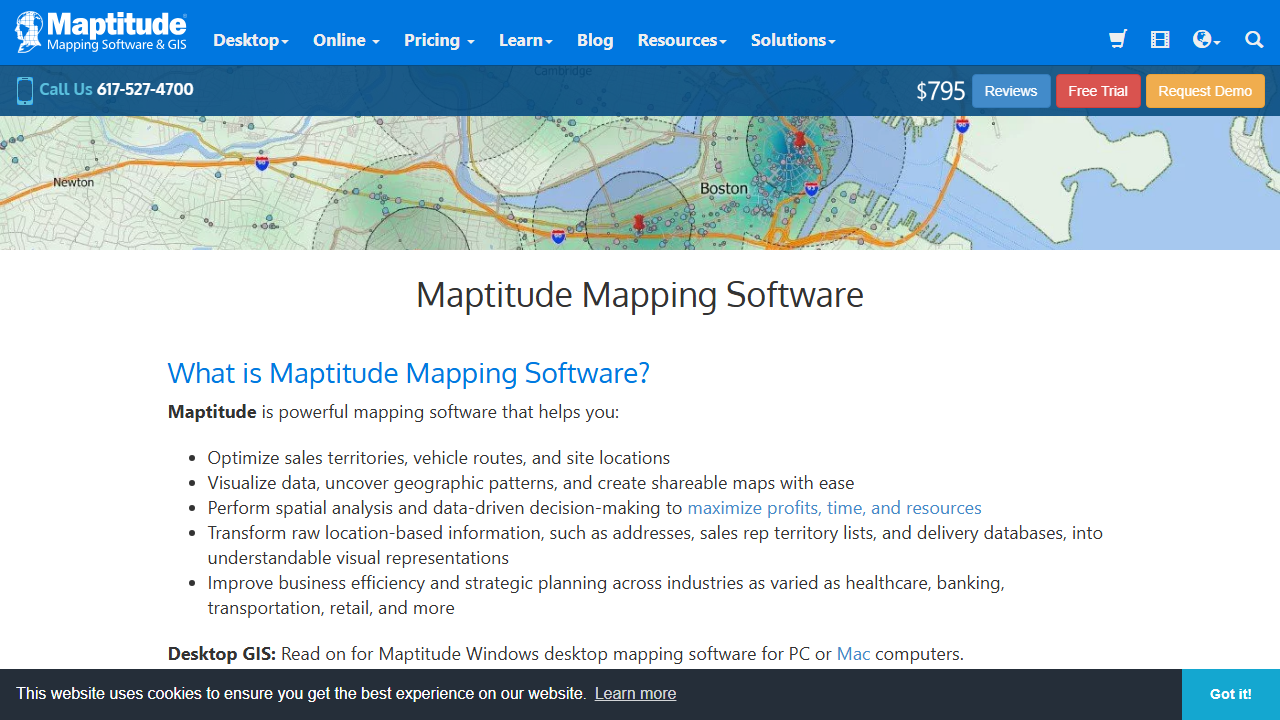The width and height of the screenshot is (1280, 720).
Task: Click the Boston label on map
Action: point(724,188)
